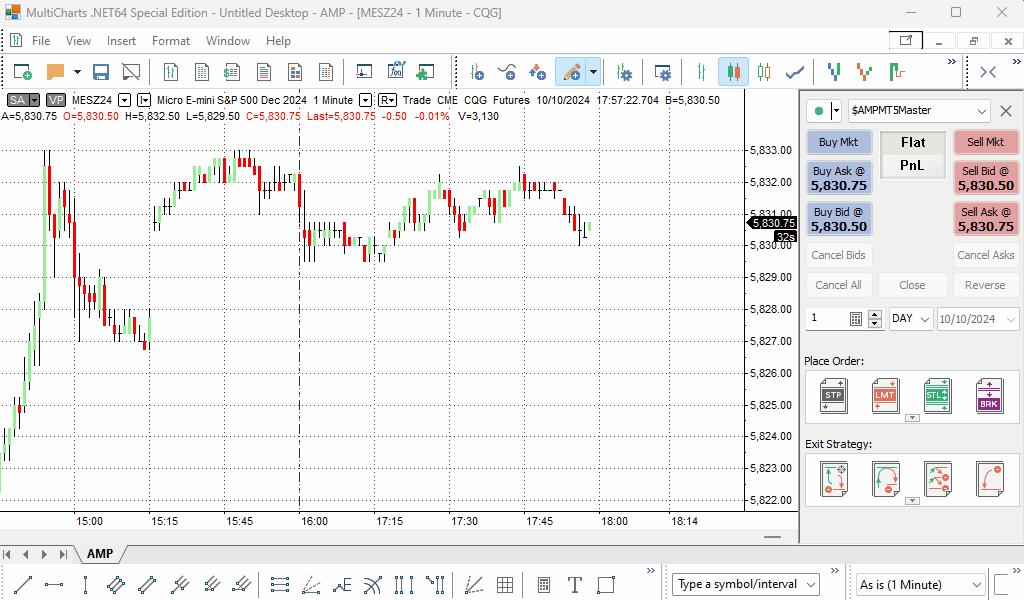Toggle the SA indicator on chart status line

23,100
